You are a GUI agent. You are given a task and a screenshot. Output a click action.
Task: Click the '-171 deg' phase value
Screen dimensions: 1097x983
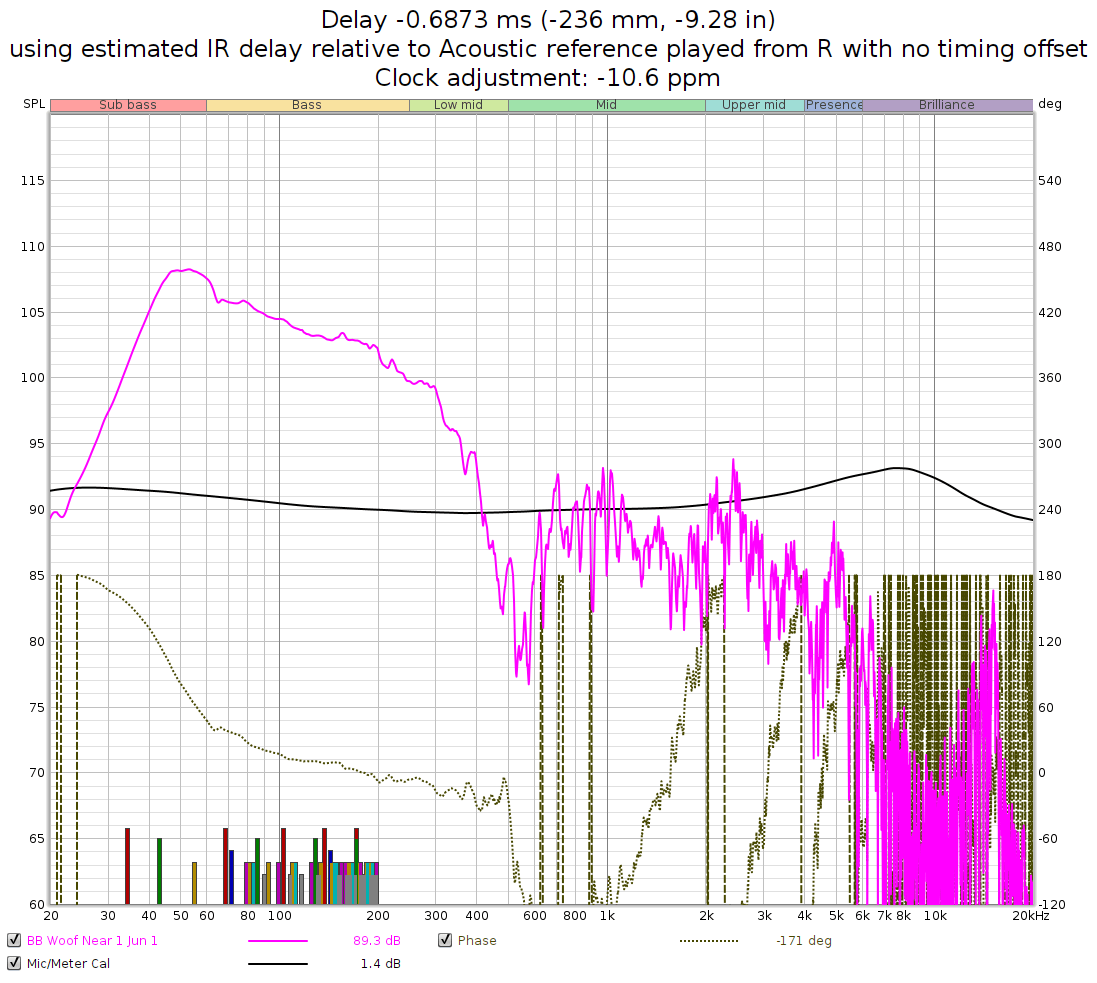point(804,940)
